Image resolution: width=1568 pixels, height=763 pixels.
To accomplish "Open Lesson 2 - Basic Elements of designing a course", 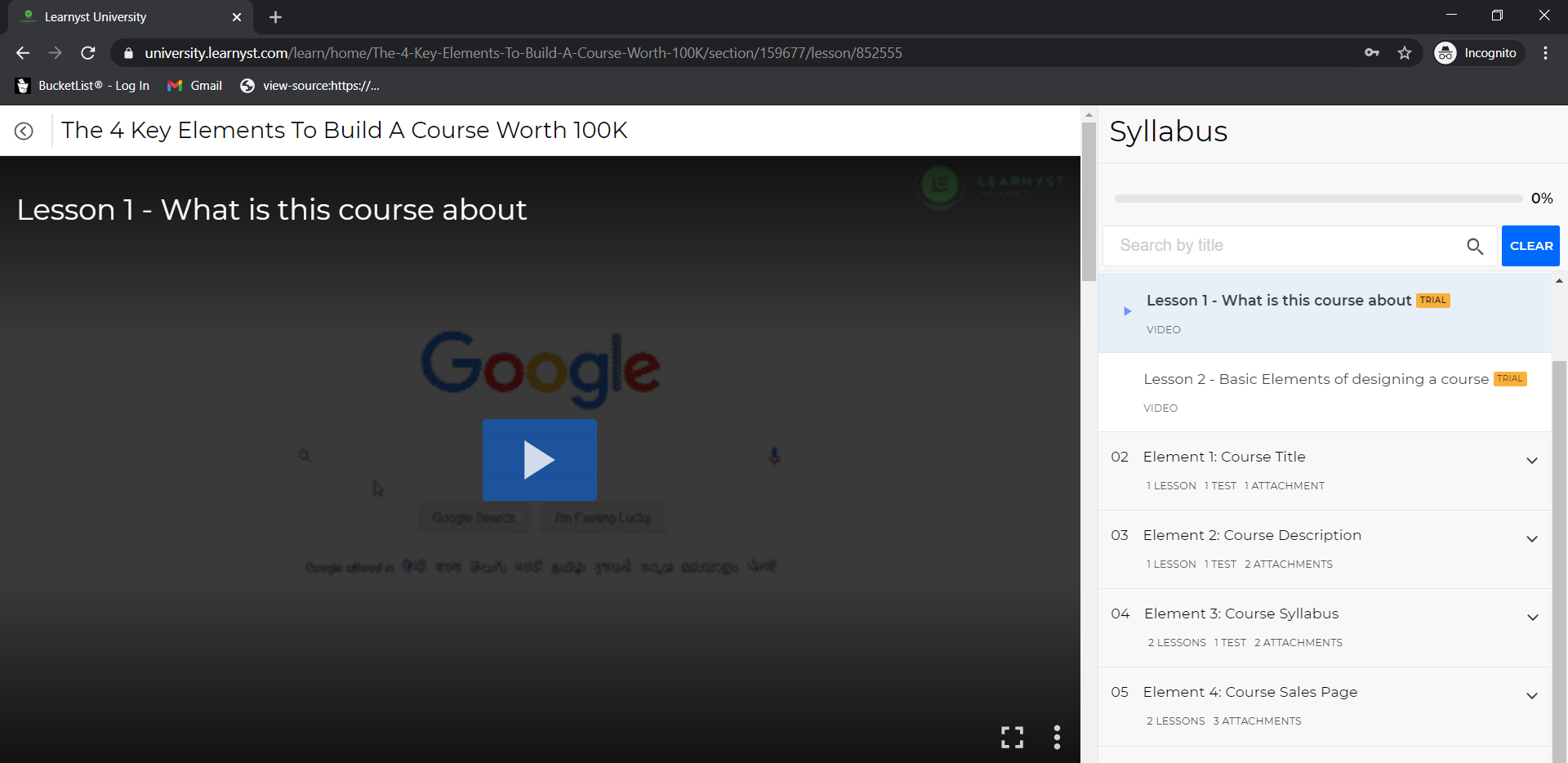I will (1325, 392).
